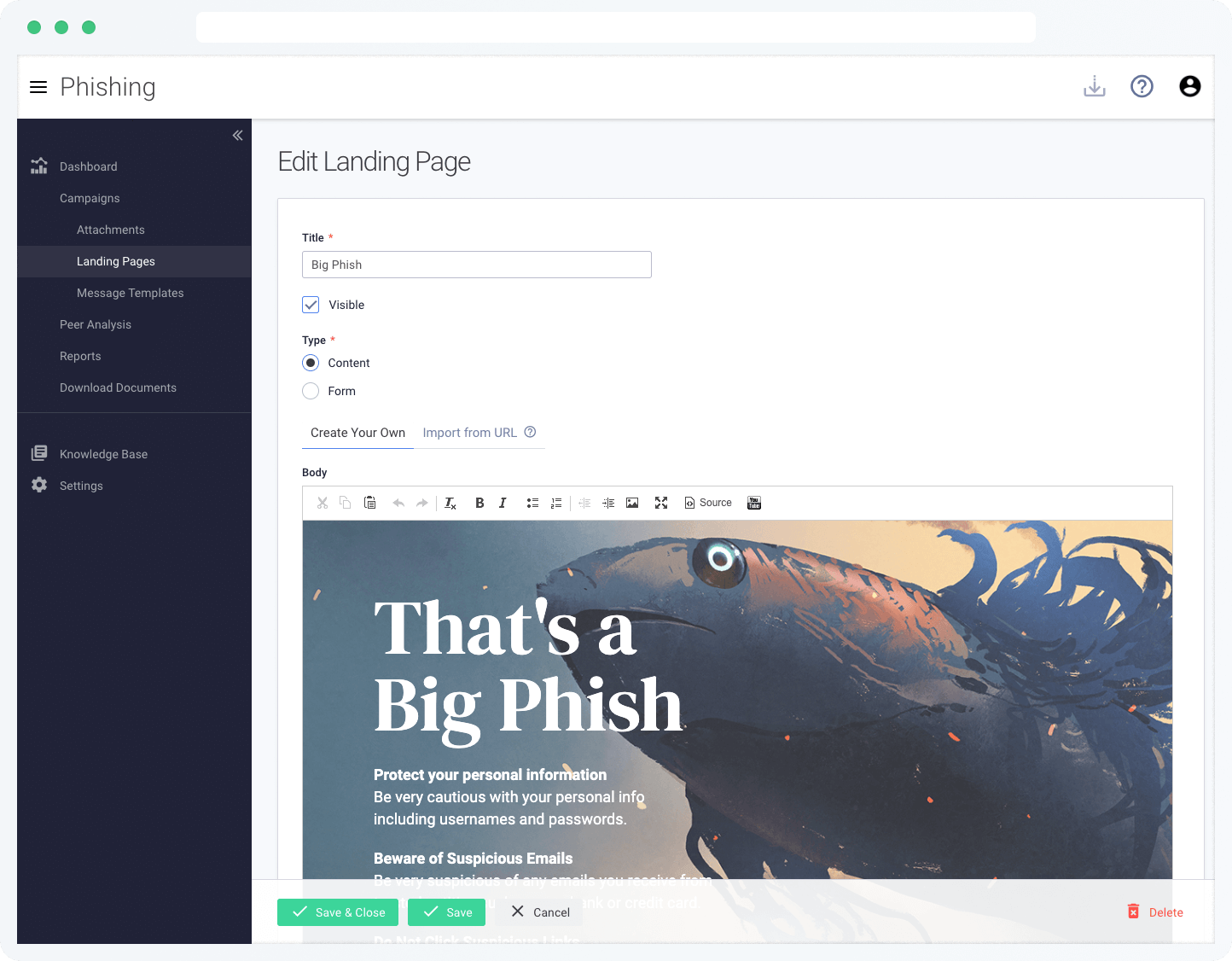
Task: Maximize the editor with fullscreen icon
Action: (x=661, y=503)
